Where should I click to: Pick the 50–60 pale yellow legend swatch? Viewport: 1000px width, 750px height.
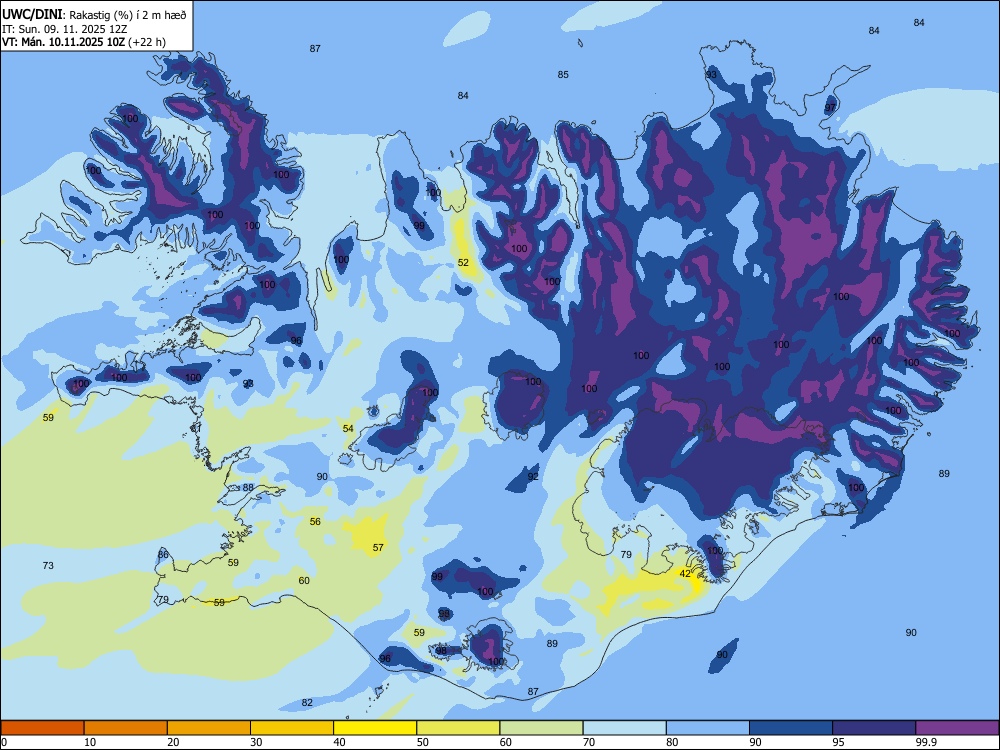[459, 728]
